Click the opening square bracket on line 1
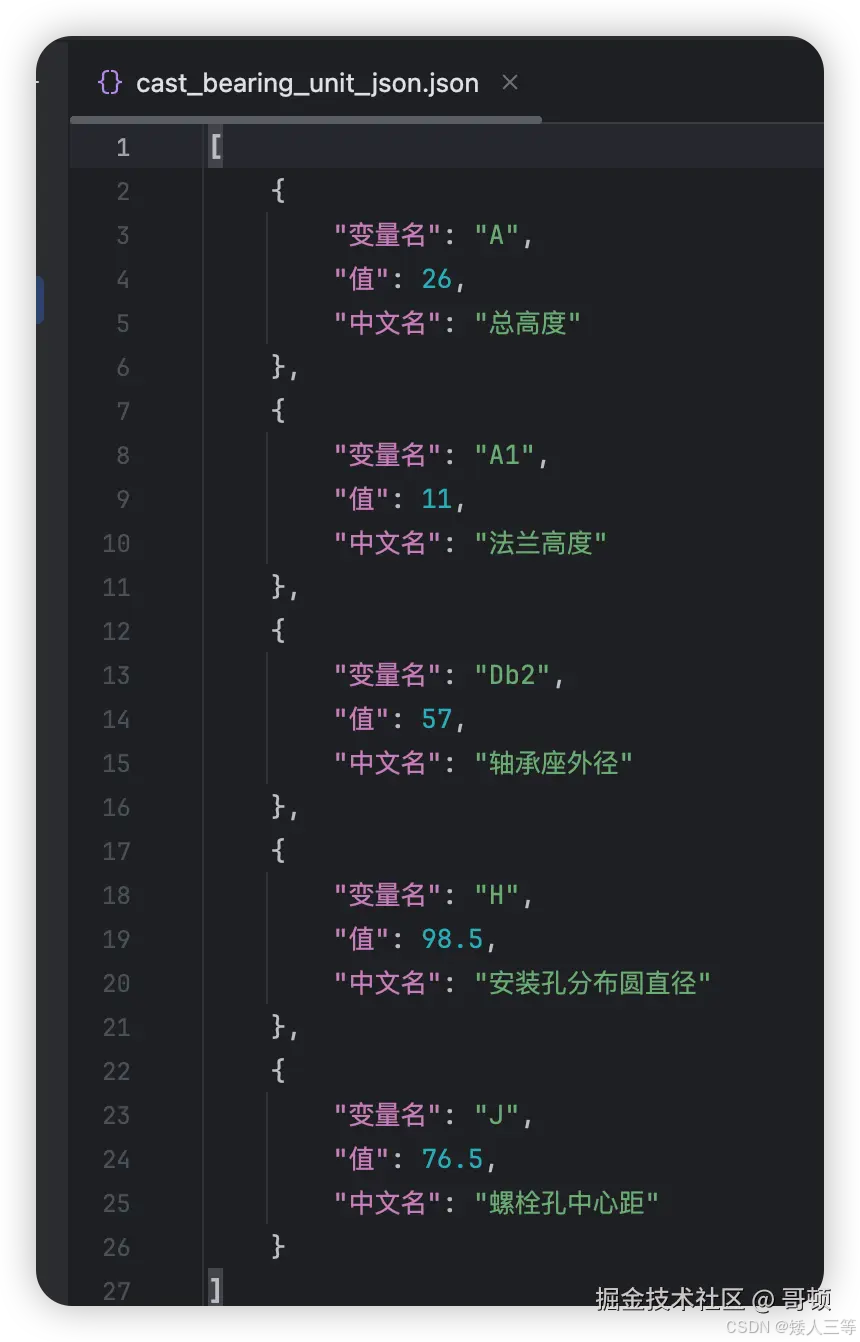The width and height of the screenshot is (860, 1342). [216, 148]
